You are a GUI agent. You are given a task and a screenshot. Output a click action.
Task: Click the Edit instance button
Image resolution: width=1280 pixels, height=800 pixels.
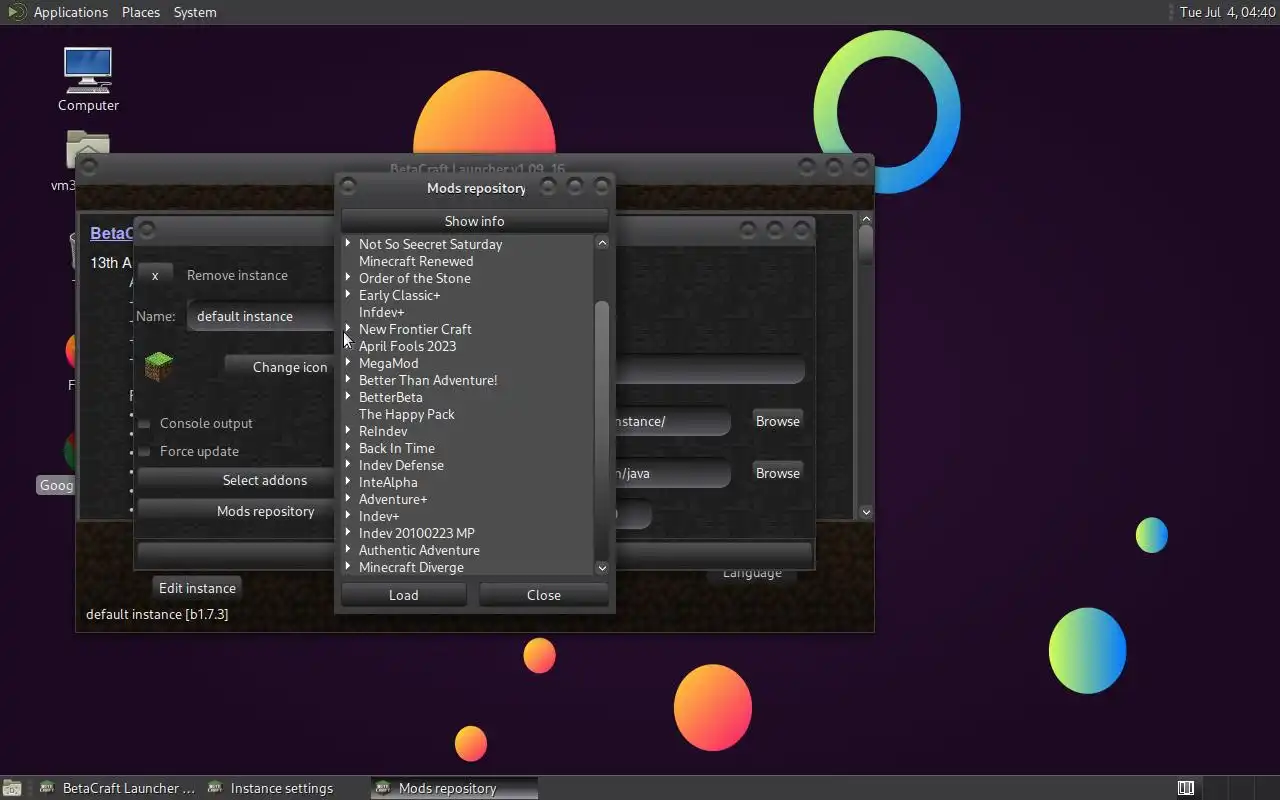[197, 588]
